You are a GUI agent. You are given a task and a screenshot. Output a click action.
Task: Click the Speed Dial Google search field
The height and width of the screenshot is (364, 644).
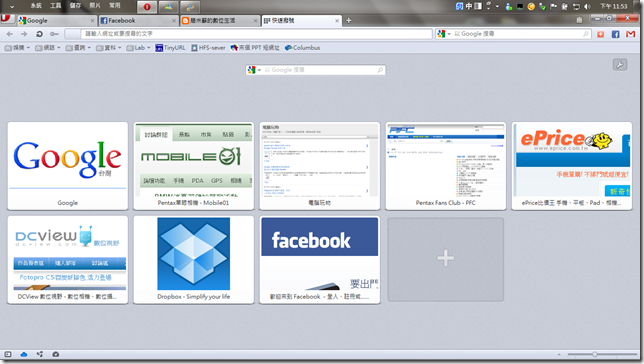click(x=315, y=70)
